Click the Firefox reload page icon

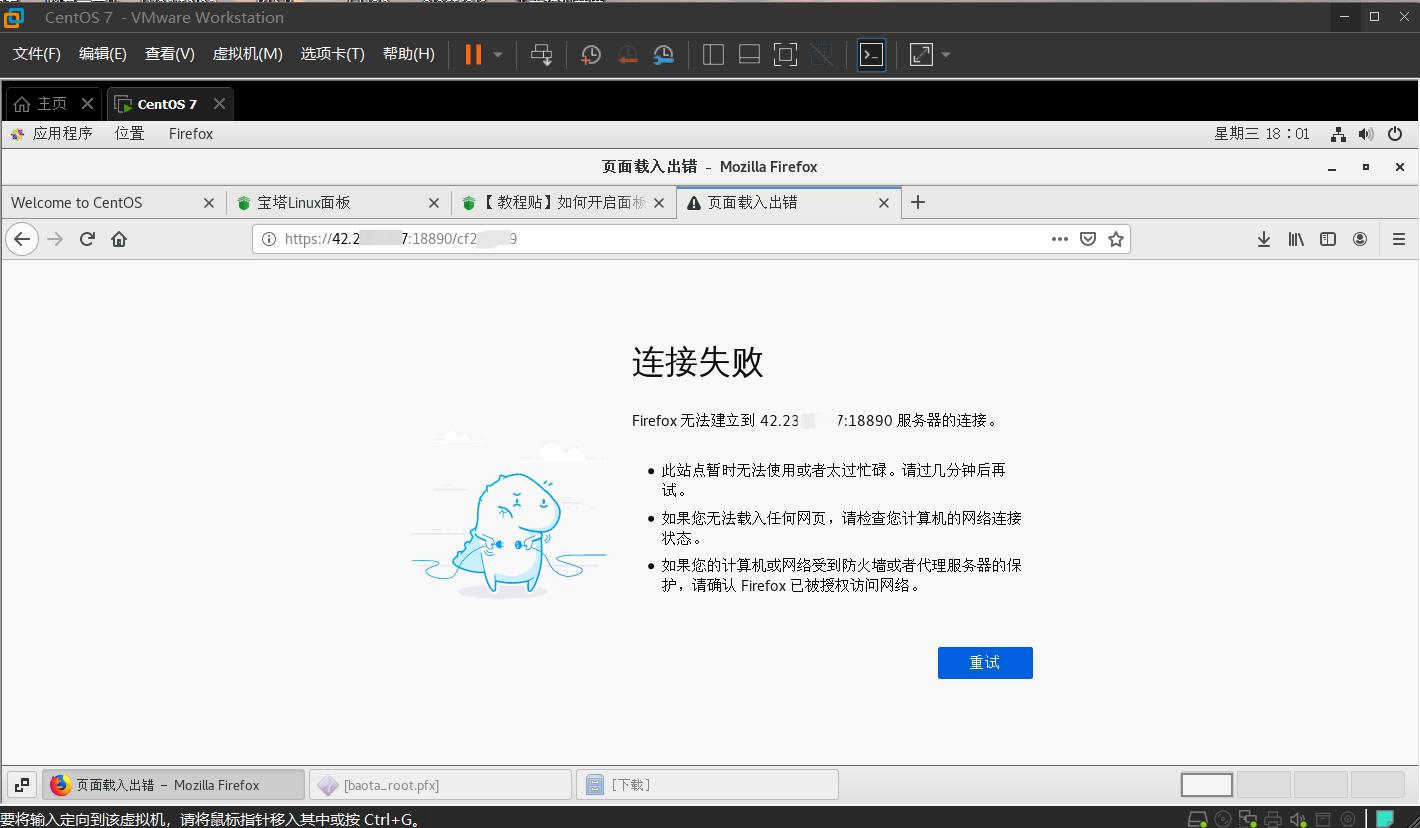click(87, 239)
